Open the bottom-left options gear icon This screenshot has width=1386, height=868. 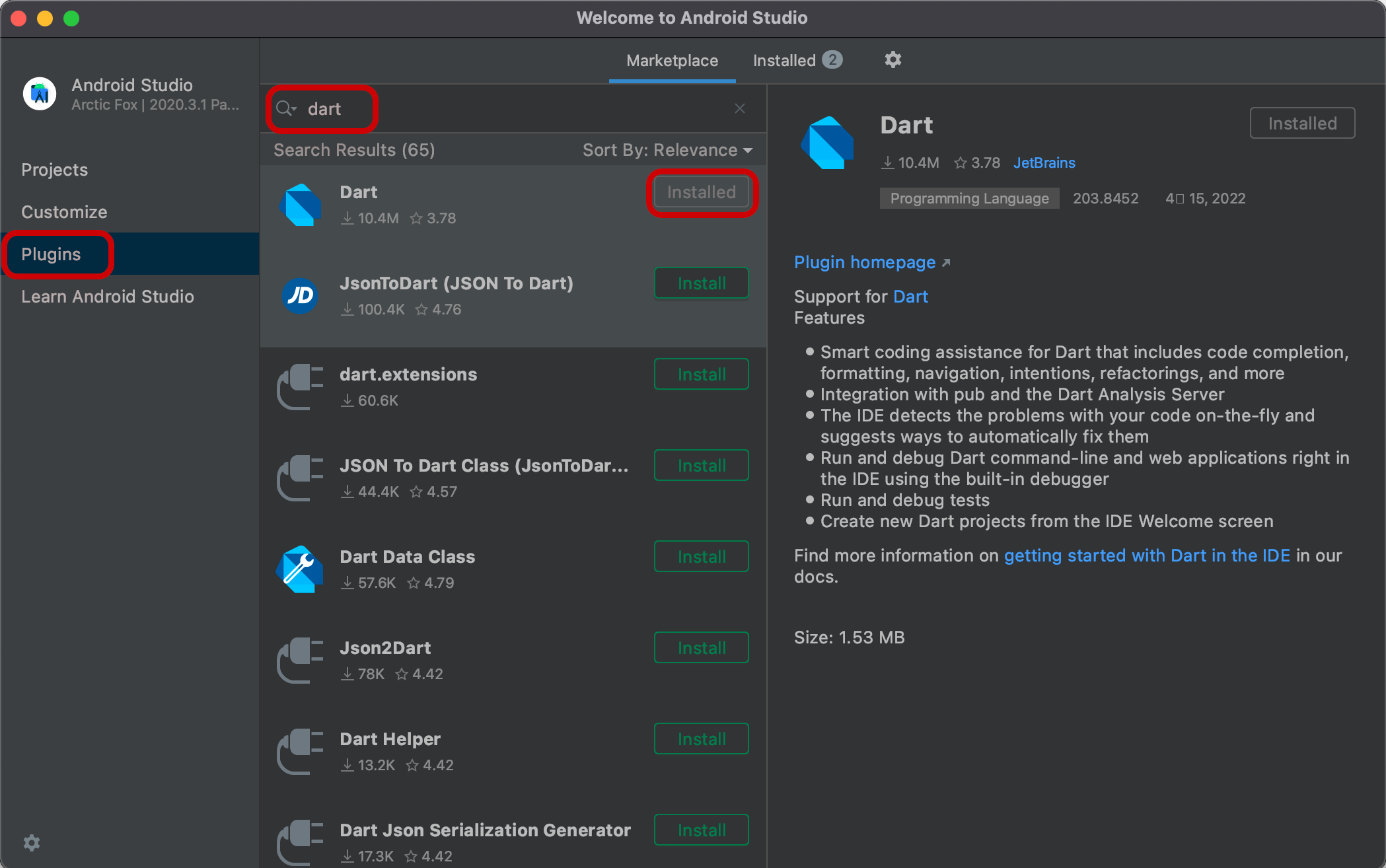tap(32, 842)
